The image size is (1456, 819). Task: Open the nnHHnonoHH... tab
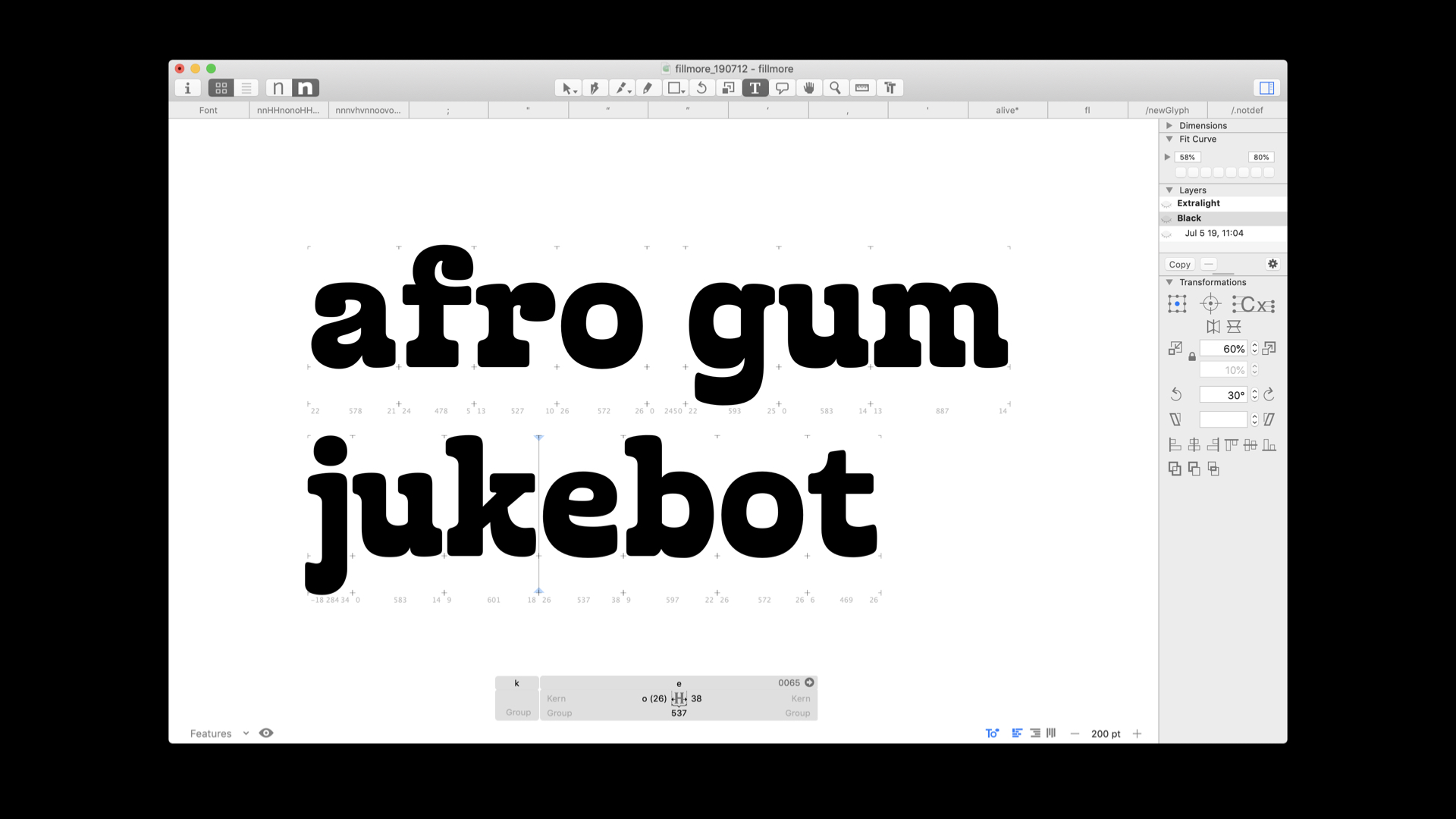point(288,110)
